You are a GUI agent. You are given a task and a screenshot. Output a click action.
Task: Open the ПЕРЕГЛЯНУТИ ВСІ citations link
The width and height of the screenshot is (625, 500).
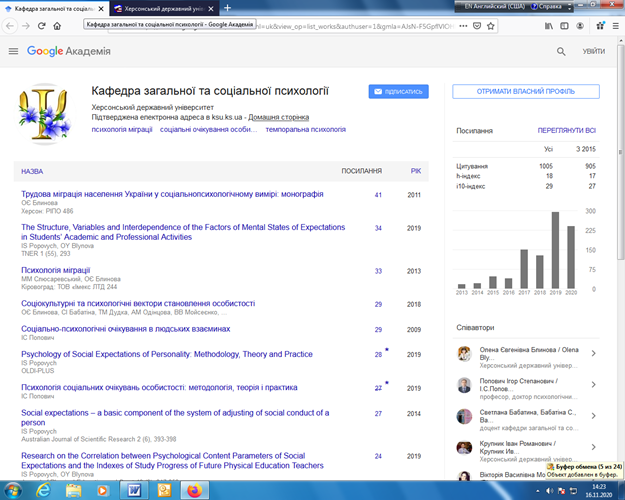(566, 131)
